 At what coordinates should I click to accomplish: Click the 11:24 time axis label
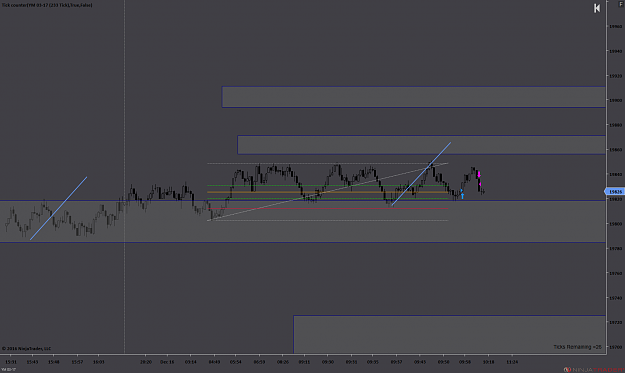(x=512, y=362)
